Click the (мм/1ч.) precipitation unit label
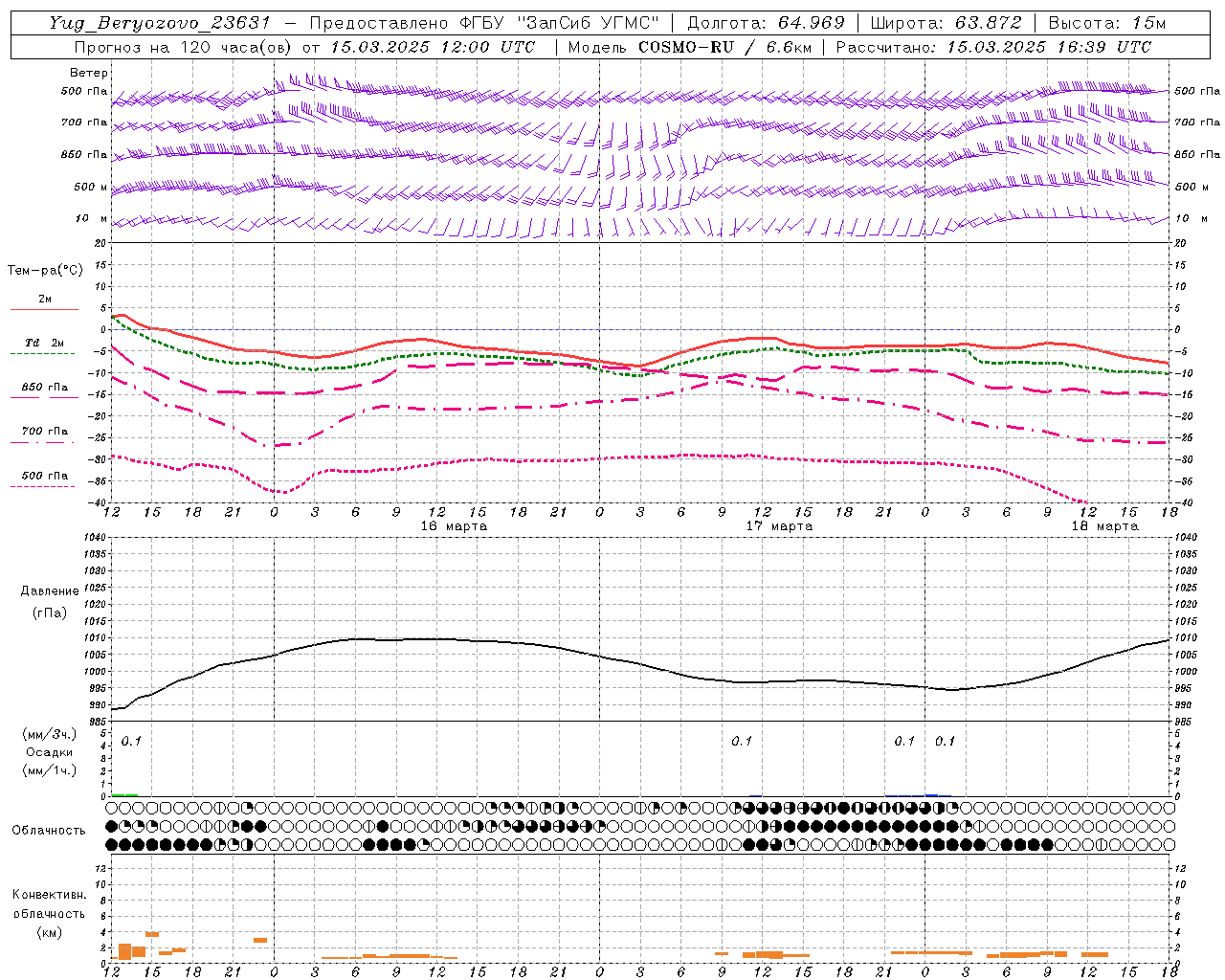This screenshot has height=980, width=1225. (x=50, y=770)
